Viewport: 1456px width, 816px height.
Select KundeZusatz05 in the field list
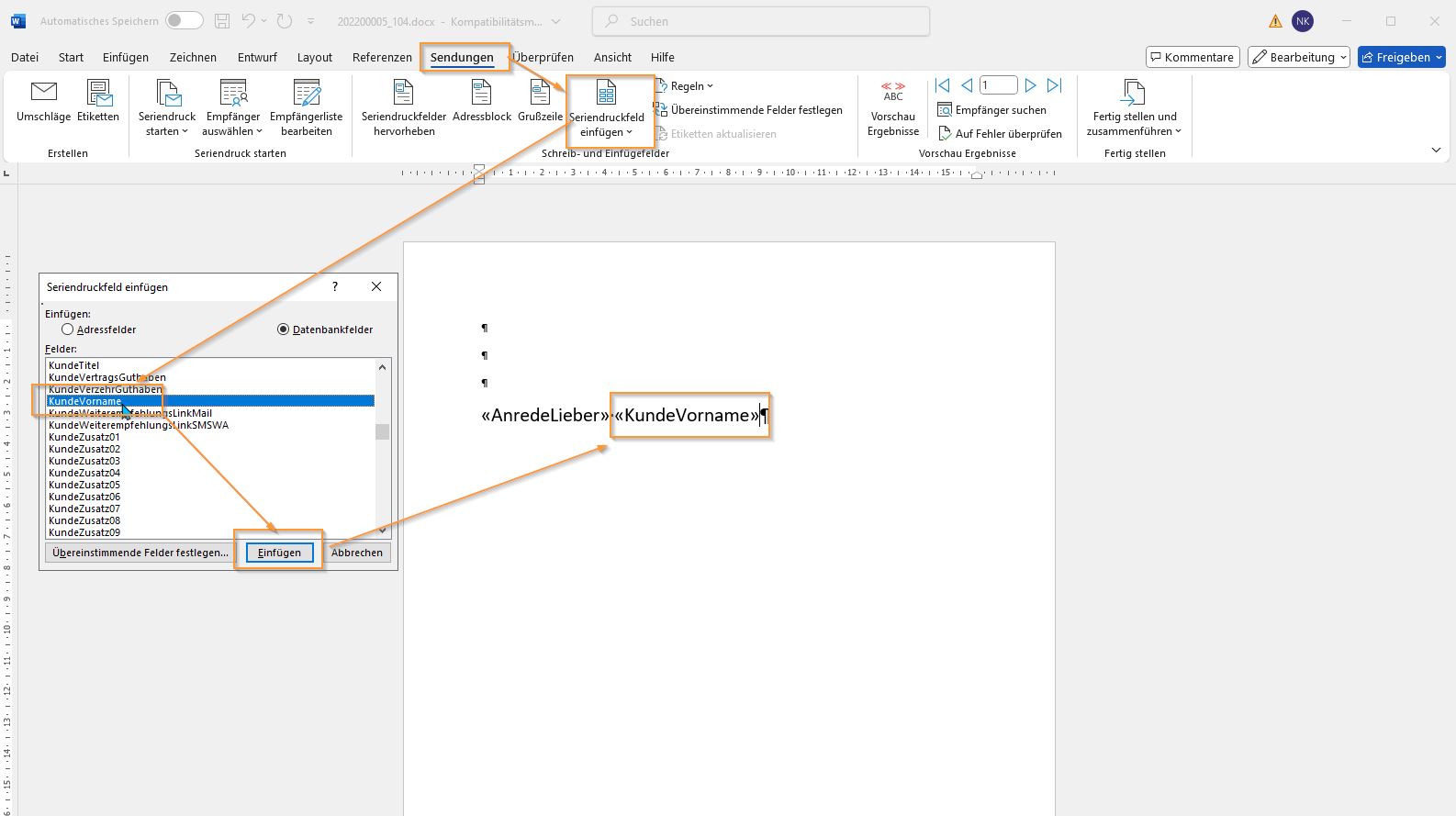tap(84, 485)
